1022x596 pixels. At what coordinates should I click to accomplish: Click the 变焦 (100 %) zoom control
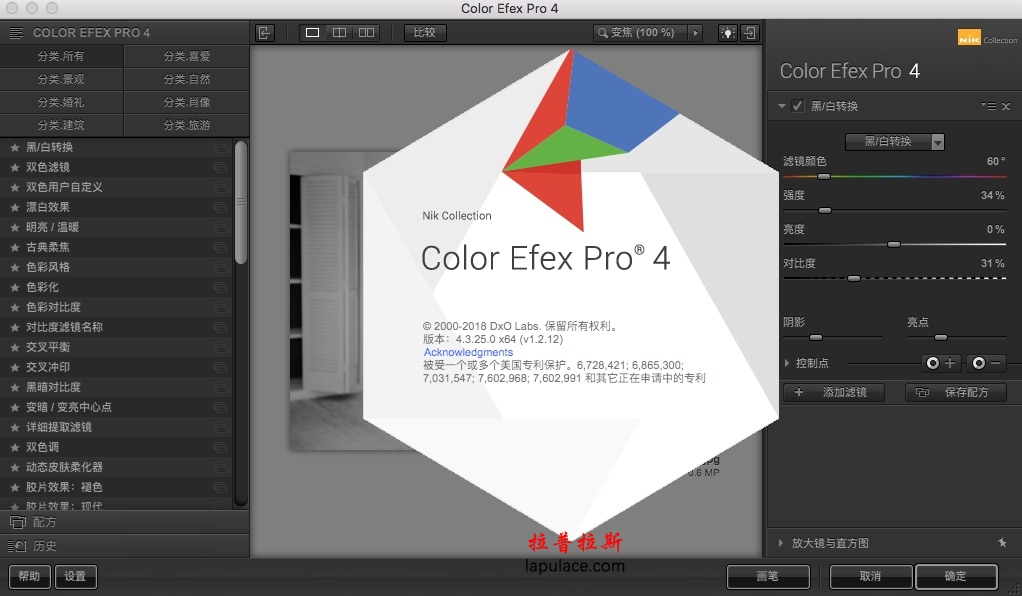642,33
